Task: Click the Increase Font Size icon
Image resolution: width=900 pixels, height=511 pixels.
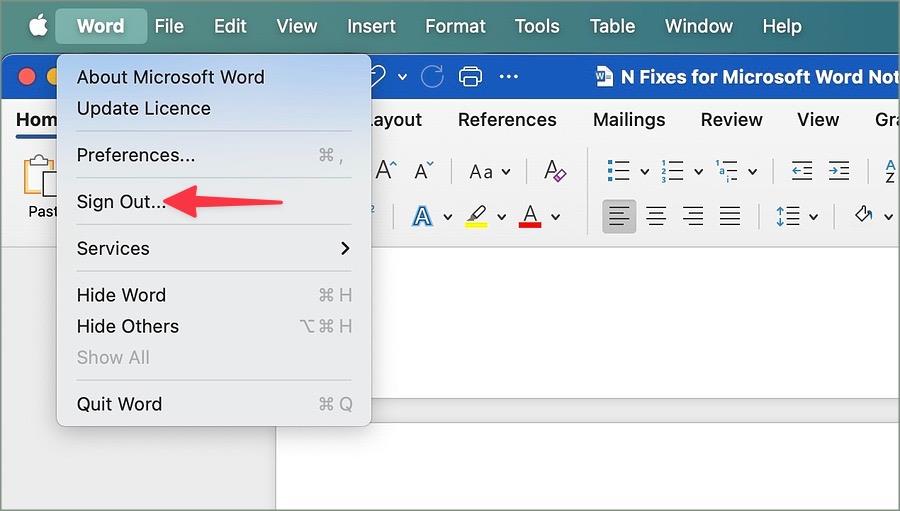Action: tap(386, 171)
